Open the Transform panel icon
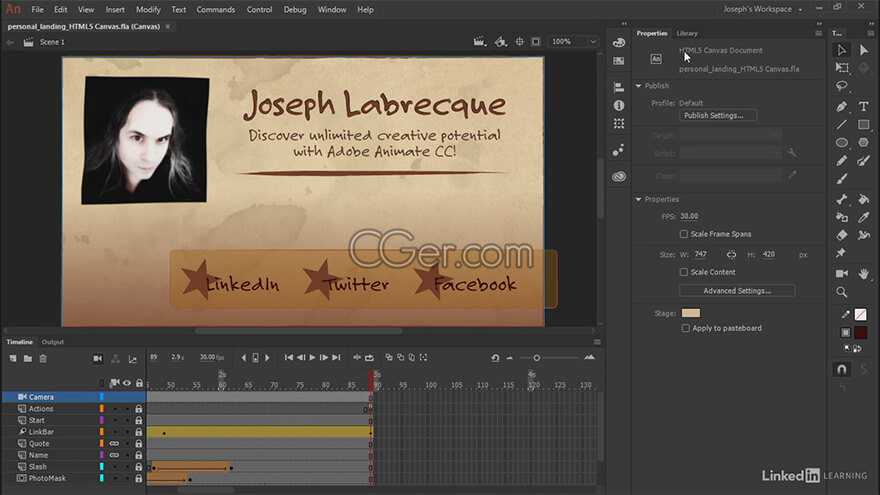This screenshot has width=880, height=495. [x=618, y=123]
